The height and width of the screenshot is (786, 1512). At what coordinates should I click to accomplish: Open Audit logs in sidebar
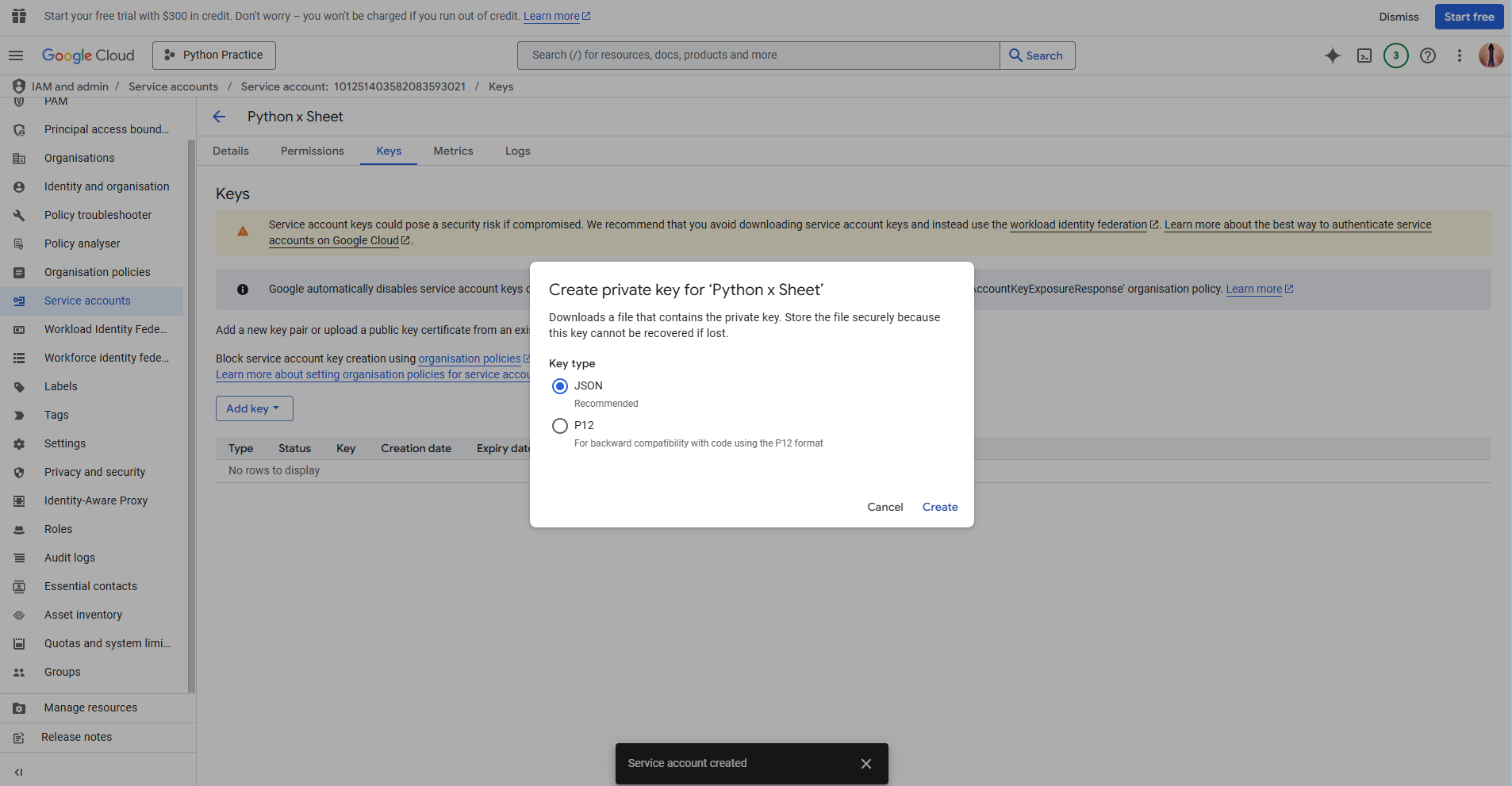(x=91, y=558)
